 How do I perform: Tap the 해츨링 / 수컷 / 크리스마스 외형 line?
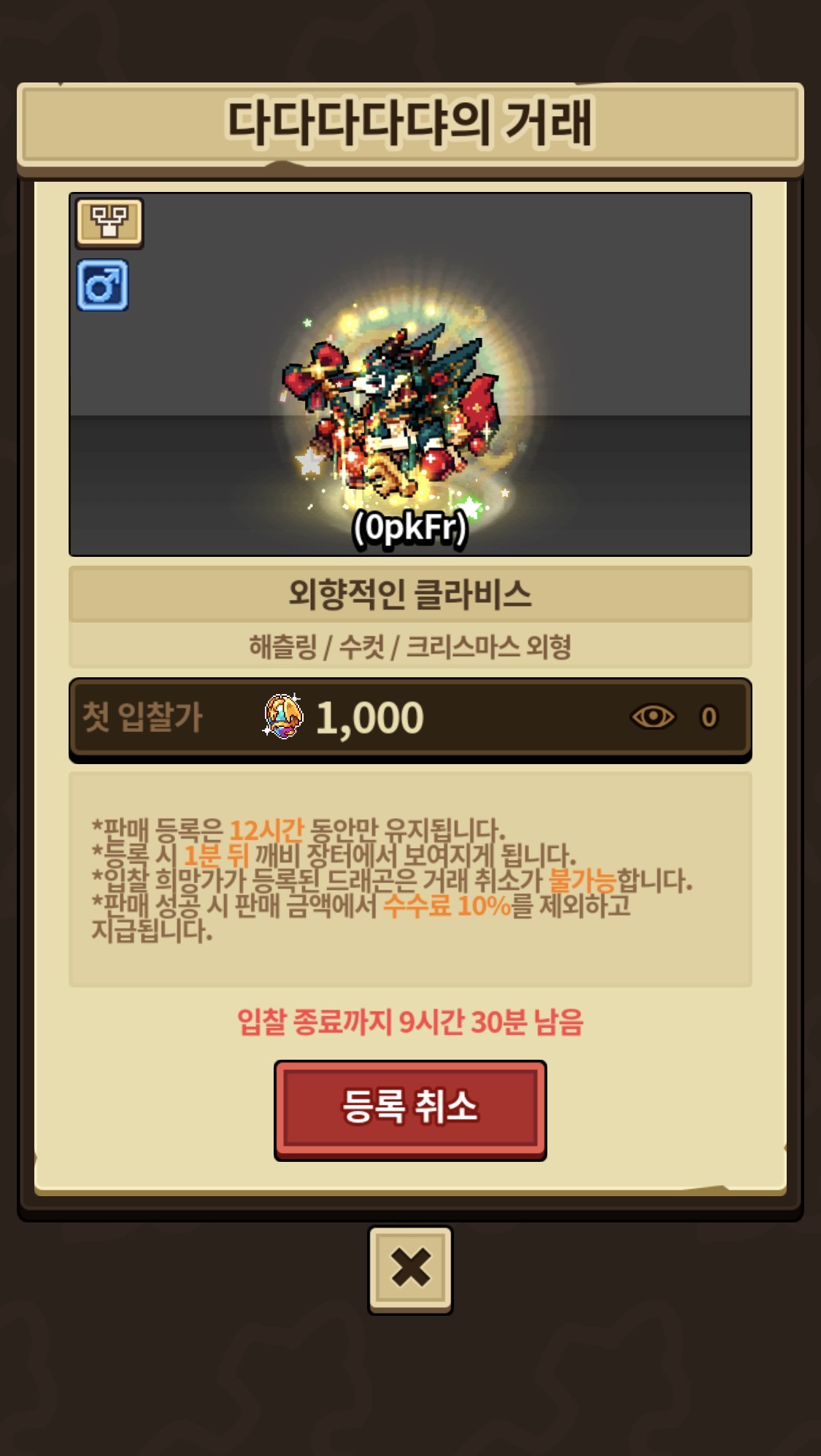[x=410, y=646]
